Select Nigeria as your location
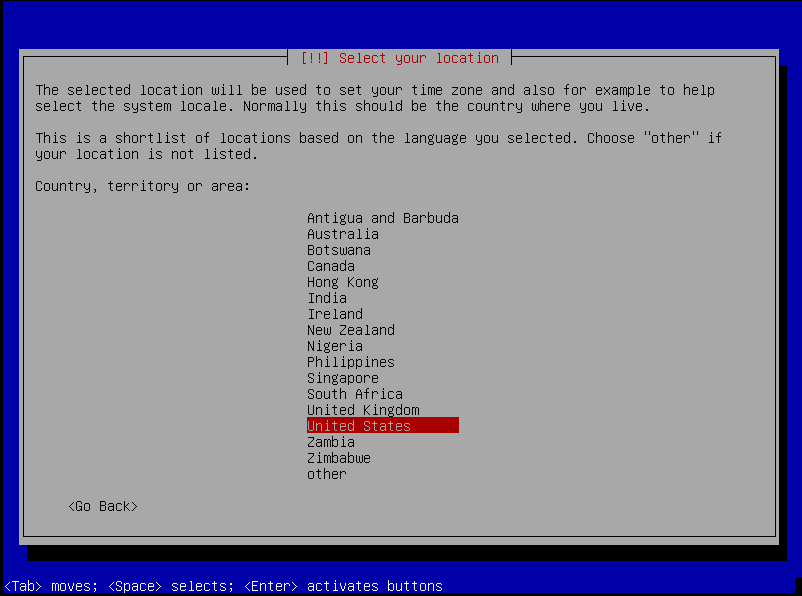This screenshot has width=802, height=596. click(334, 346)
